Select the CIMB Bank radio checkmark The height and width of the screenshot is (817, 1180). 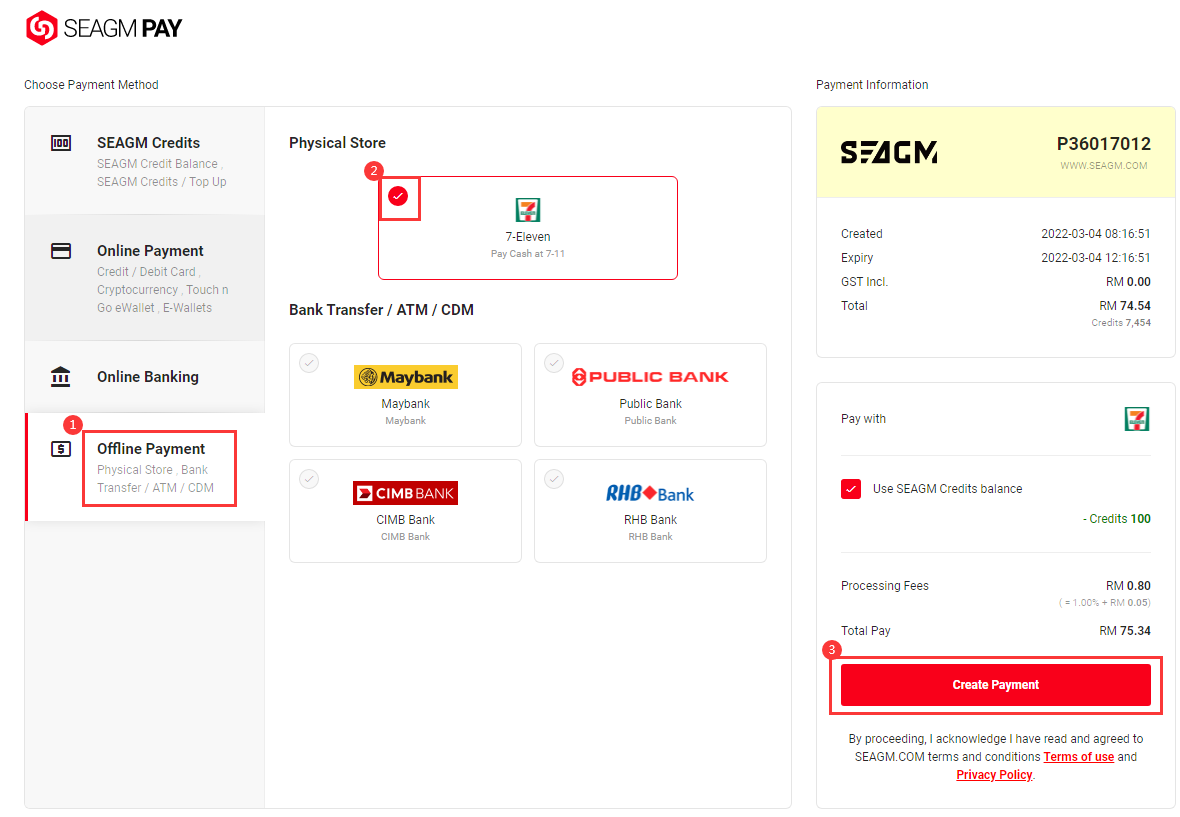pos(309,478)
